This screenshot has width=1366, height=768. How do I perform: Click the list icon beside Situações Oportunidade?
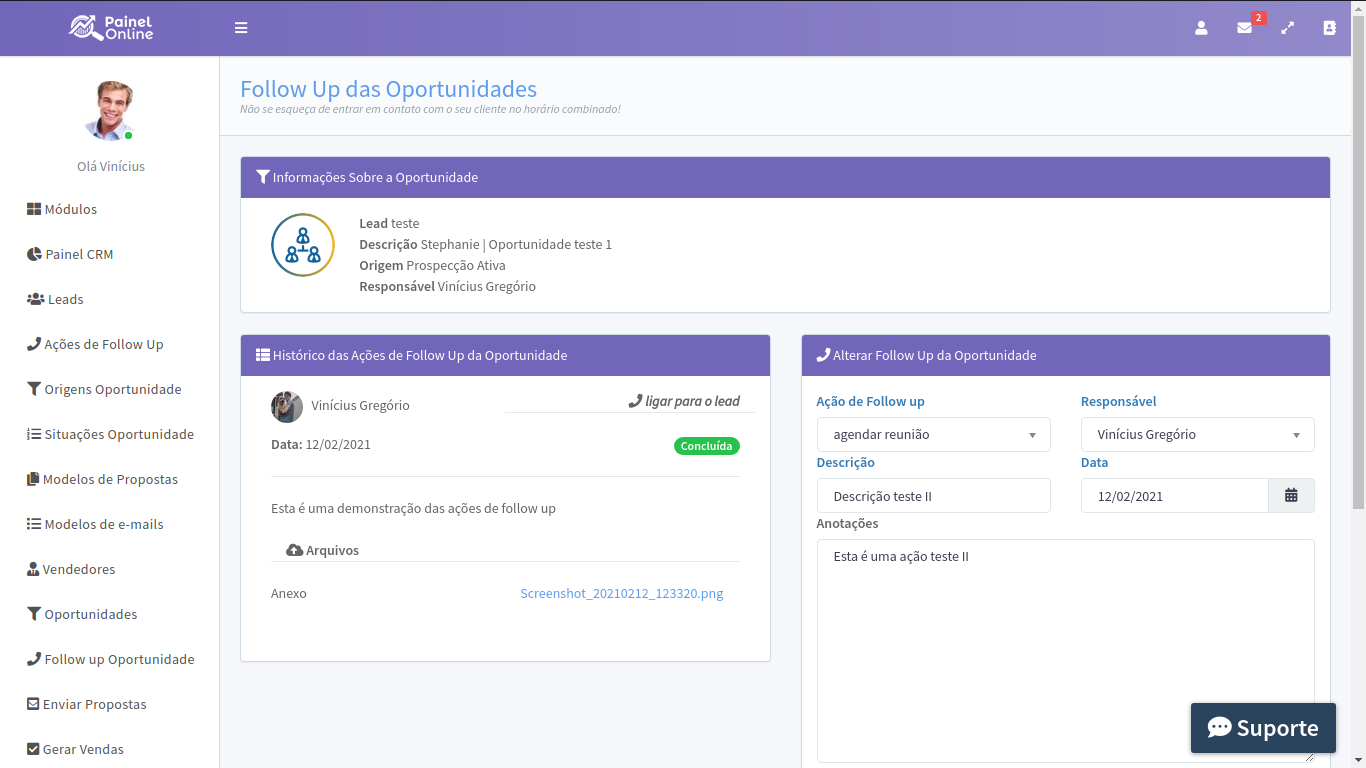pyautogui.click(x=34, y=434)
